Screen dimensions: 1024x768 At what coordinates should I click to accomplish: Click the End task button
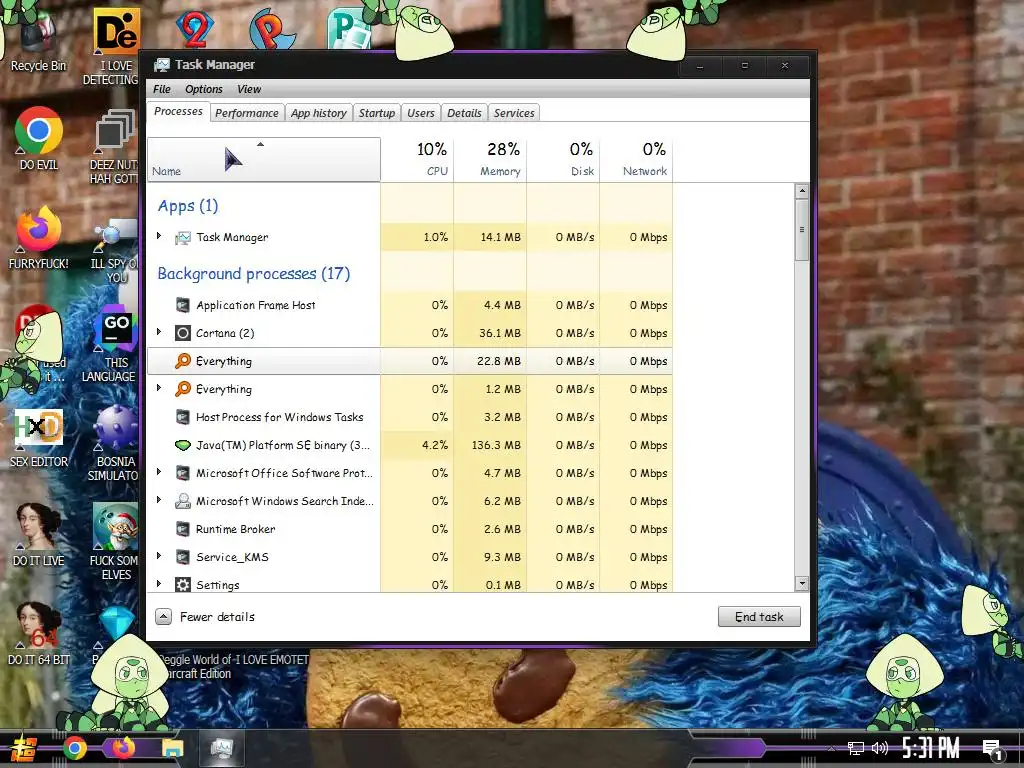pos(759,616)
